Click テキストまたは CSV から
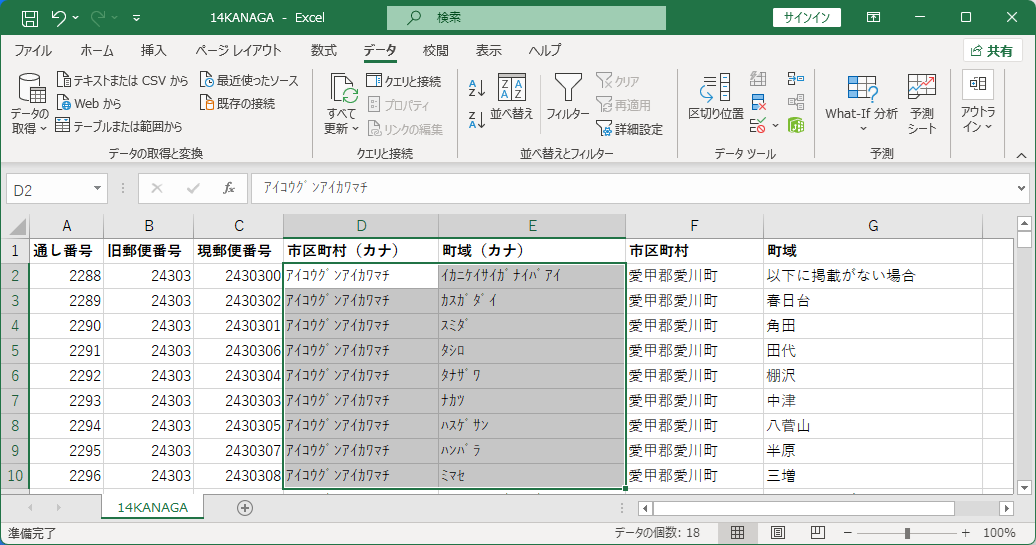The height and width of the screenshot is (545, 1036). coord(123,81)
